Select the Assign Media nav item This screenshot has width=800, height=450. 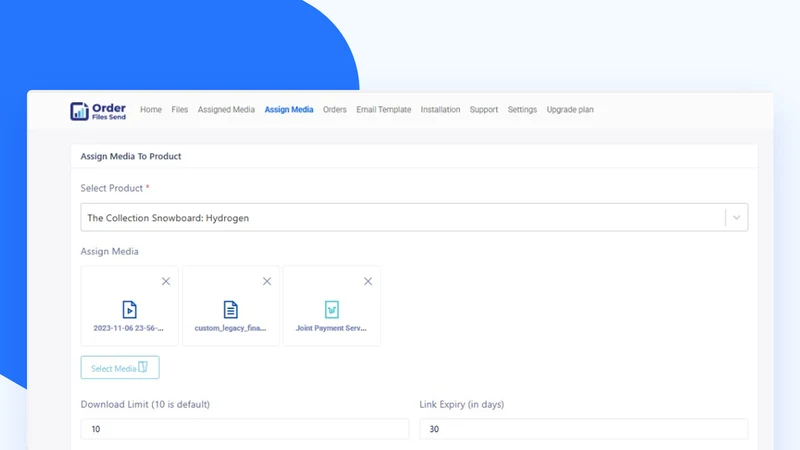point(289,110)
